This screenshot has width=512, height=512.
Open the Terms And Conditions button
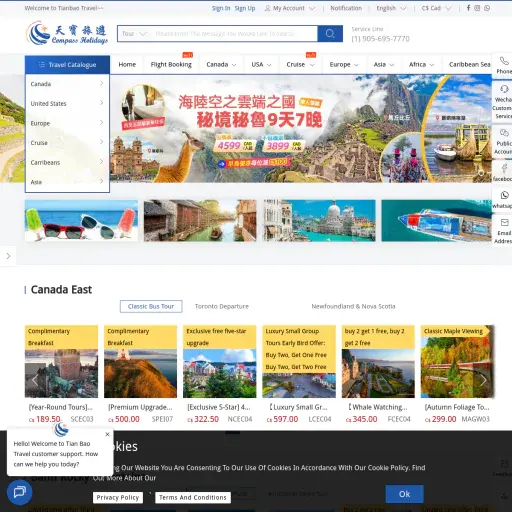point(193,498)
